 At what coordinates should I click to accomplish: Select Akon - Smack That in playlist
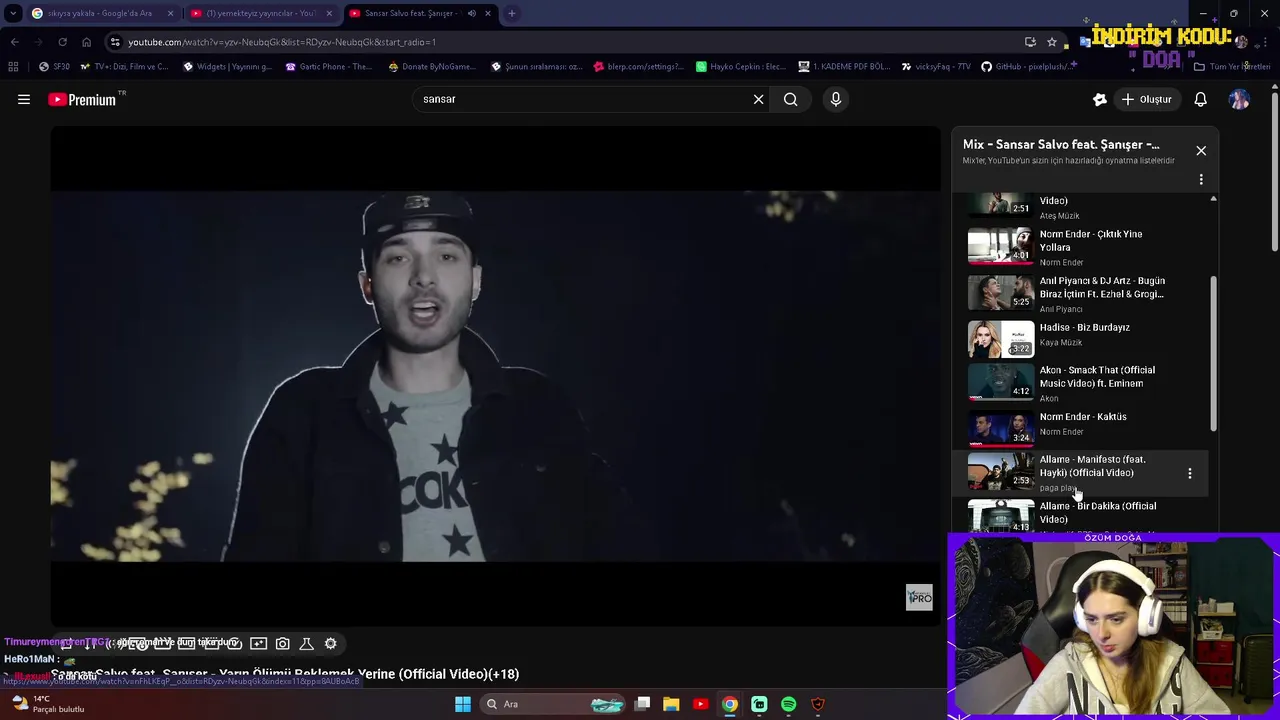pyautogui.click(x=1085, y=383)
